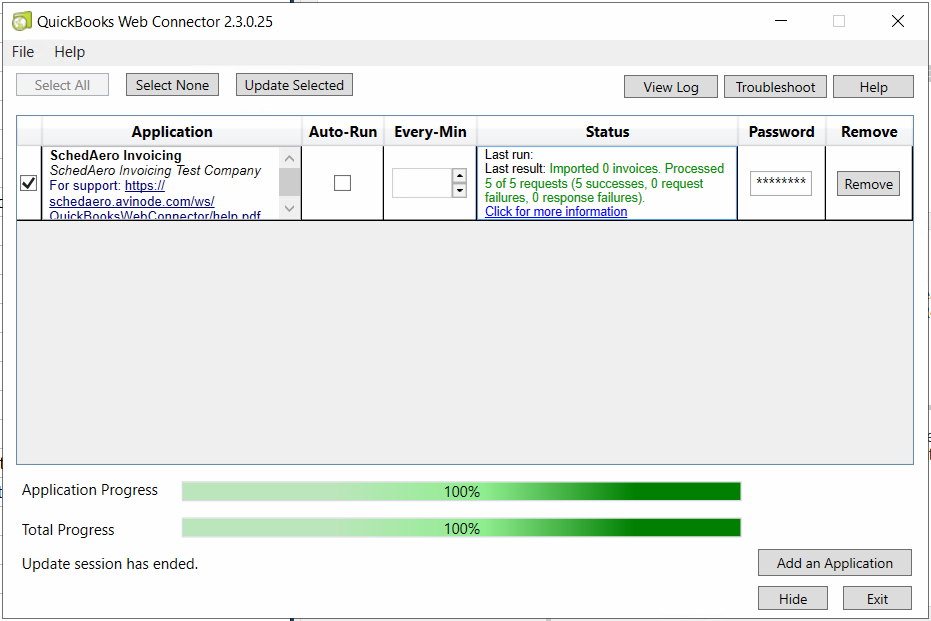Click the Select None button
The image size is (931, 621).
(172, 85)
